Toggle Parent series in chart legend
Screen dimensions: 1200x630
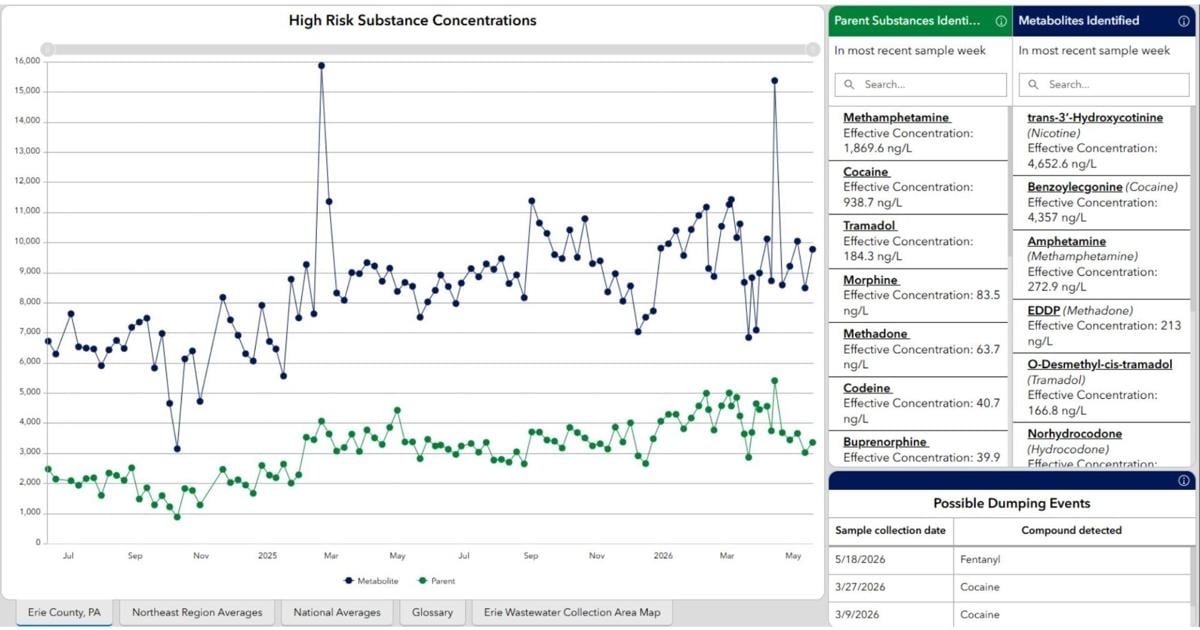coord(436,580)
